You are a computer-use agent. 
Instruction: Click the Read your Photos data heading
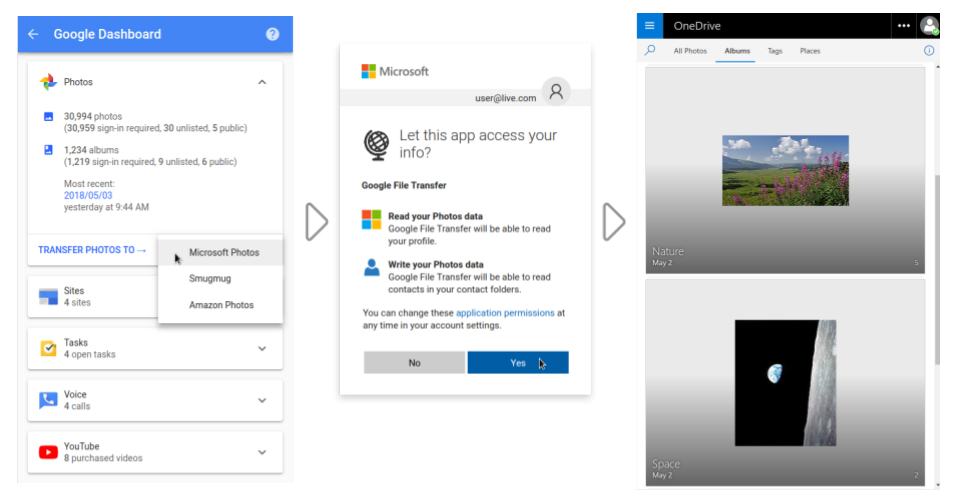[x=435, y=216]
